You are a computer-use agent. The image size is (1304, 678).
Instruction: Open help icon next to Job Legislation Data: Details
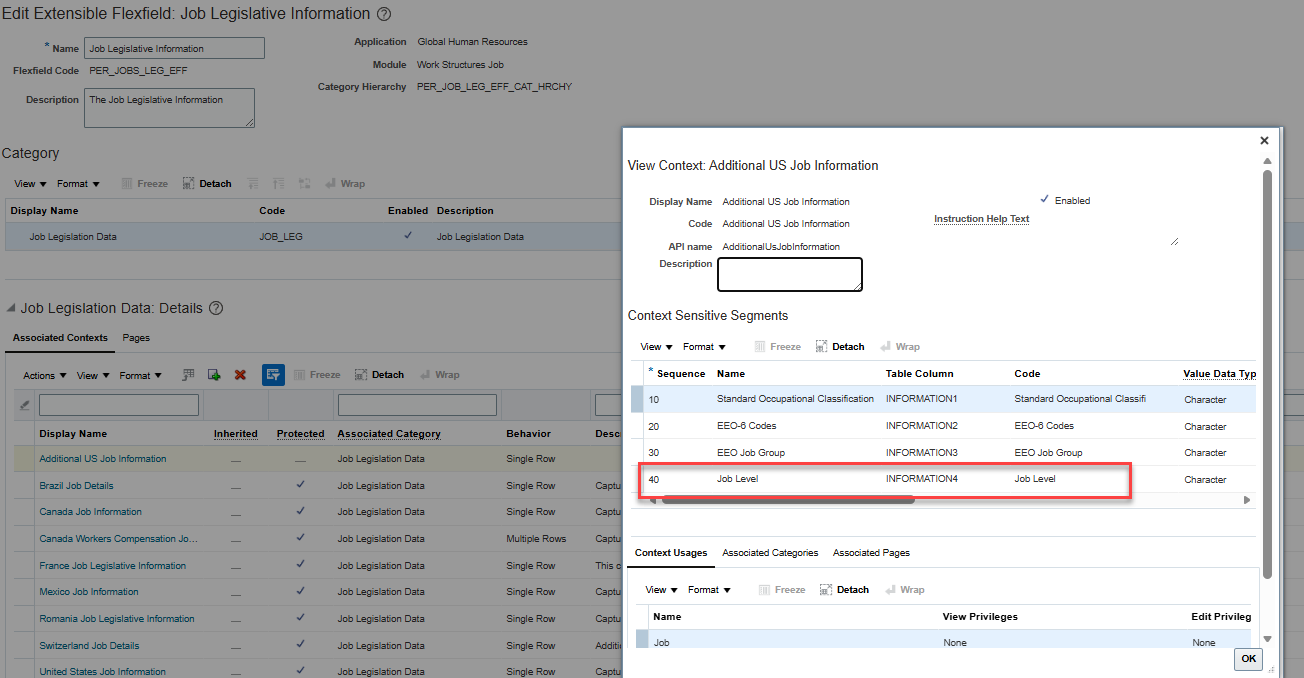(x=215, y=308)
